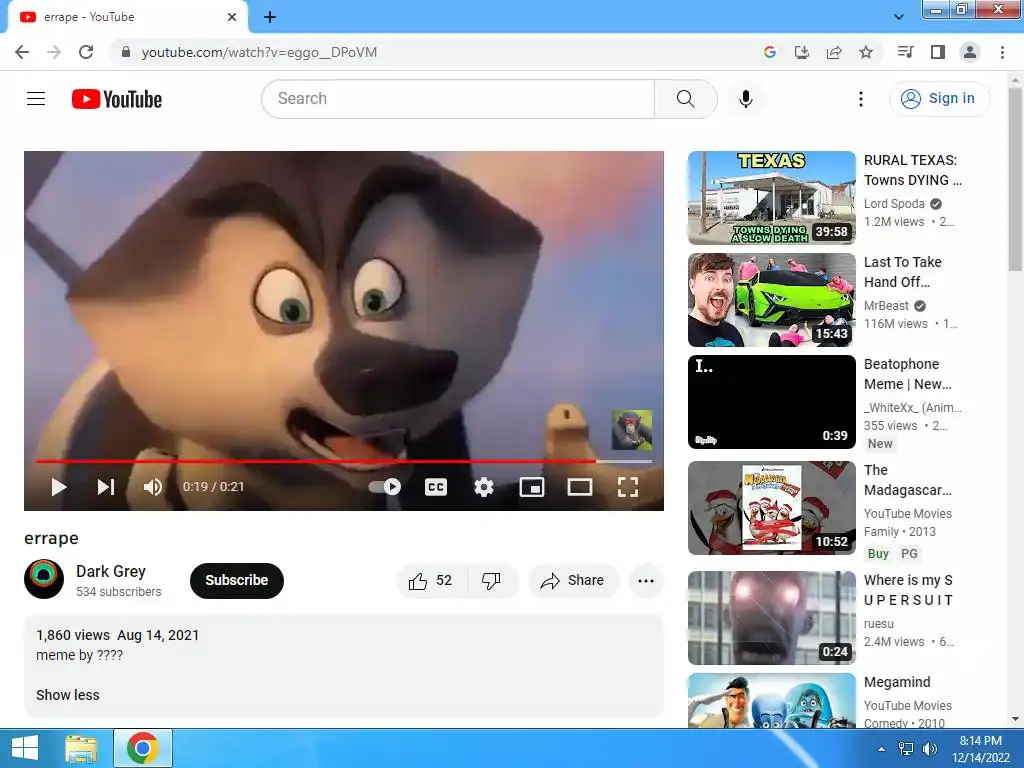This screenshot has height=768, width=1024.
Task: Click Chrome icon in taskbar
Action: point(143,748)
